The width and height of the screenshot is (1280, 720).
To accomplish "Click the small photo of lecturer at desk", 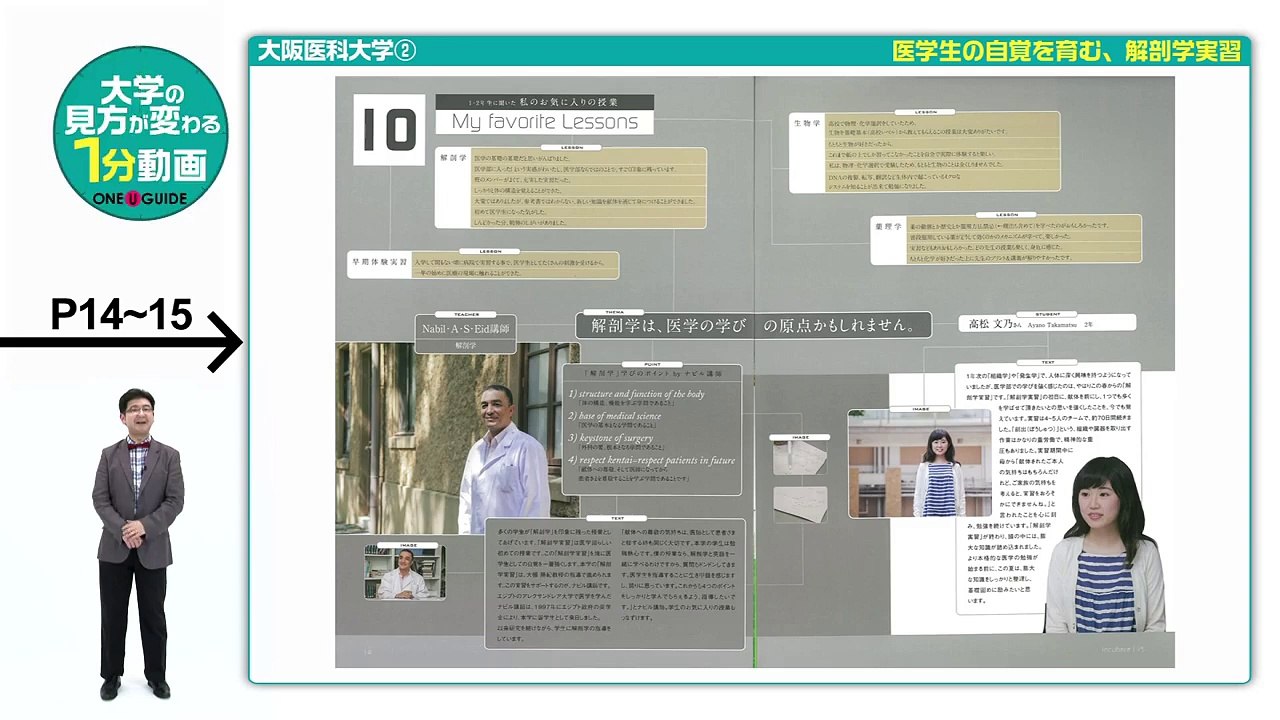I will click(405, 573).
